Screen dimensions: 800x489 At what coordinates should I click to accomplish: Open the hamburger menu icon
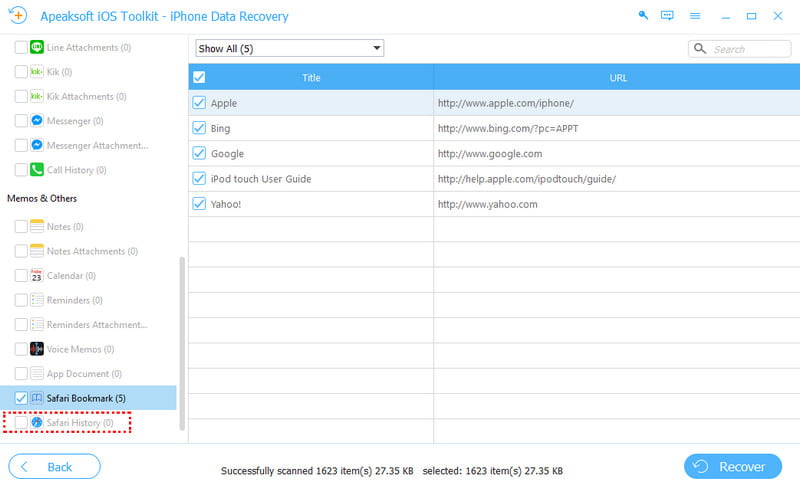[x=695, y=16]
